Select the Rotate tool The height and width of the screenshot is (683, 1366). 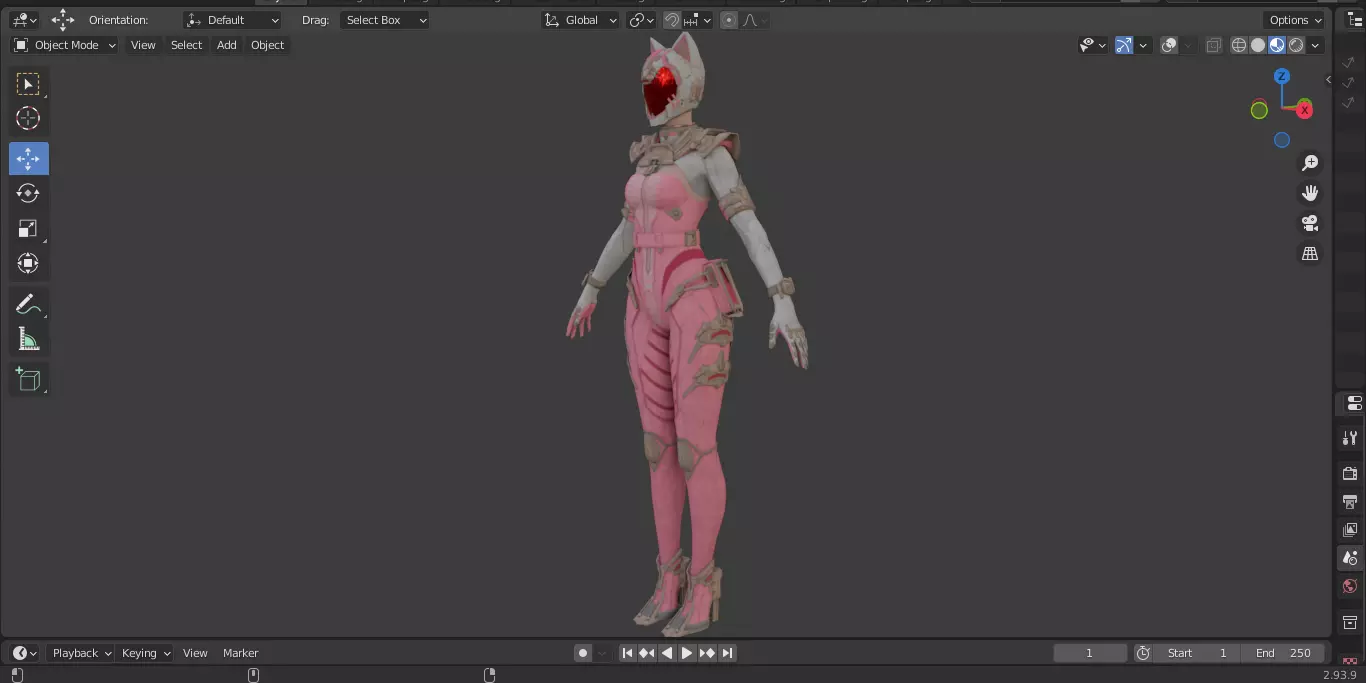(28, 193)
